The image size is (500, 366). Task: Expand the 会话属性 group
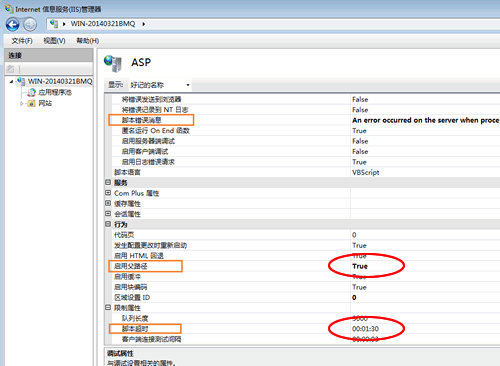click(x=108, y=213)
